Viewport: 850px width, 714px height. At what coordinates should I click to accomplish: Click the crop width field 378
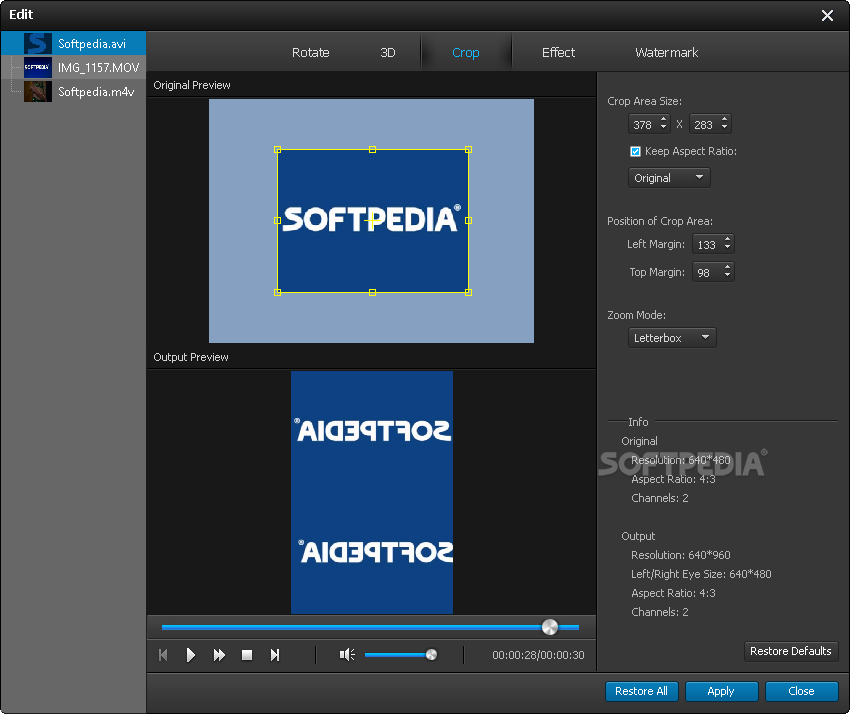tap(643, 125)
